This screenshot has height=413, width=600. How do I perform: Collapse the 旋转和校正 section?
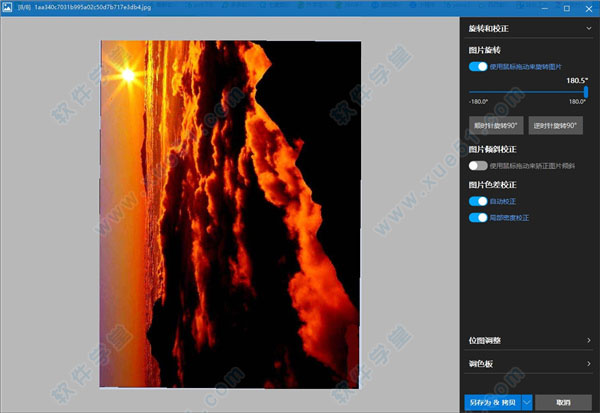pos(588,30)
